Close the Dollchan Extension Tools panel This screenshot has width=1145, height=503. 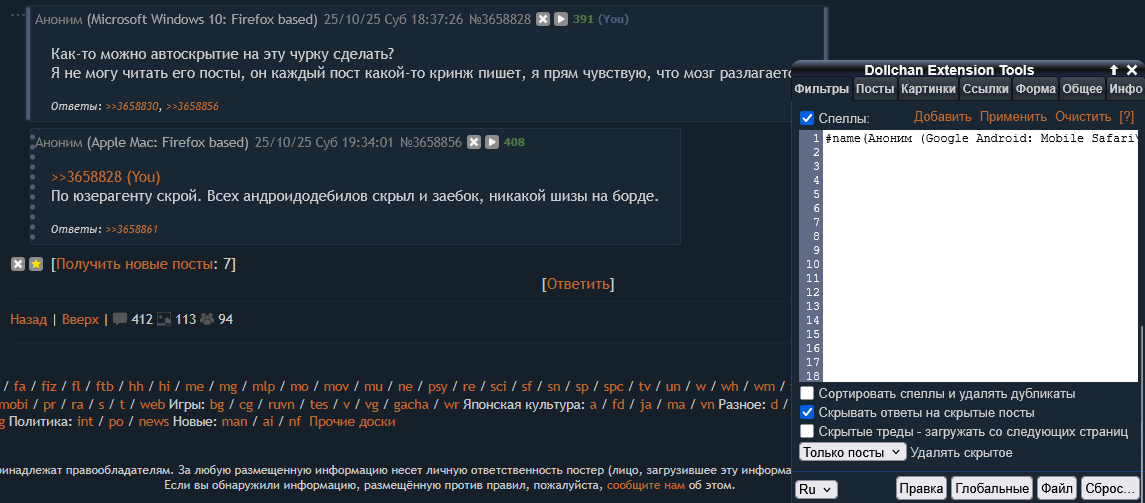coord(1132,70)
